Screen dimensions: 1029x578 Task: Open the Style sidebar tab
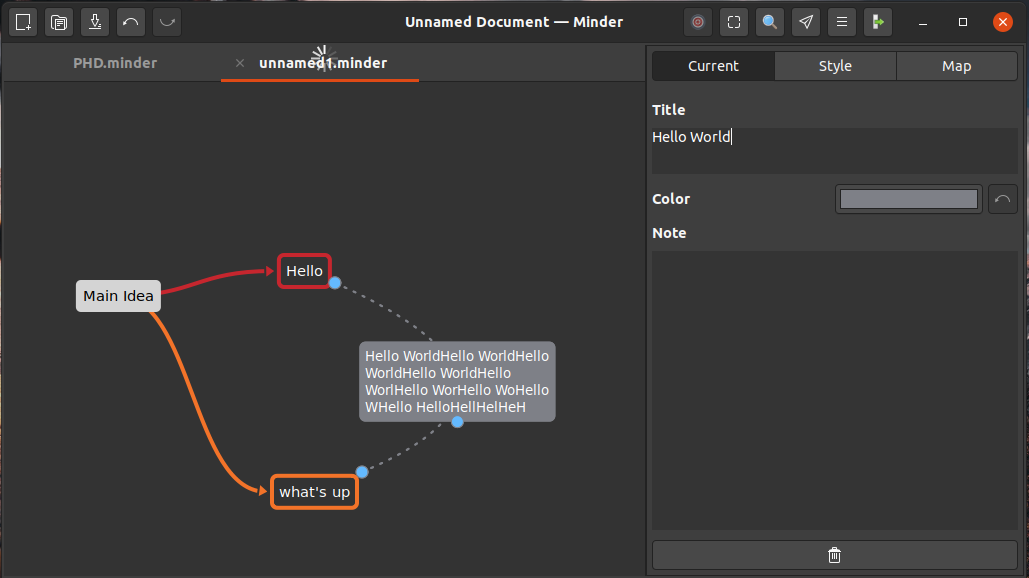pos(835,66)
